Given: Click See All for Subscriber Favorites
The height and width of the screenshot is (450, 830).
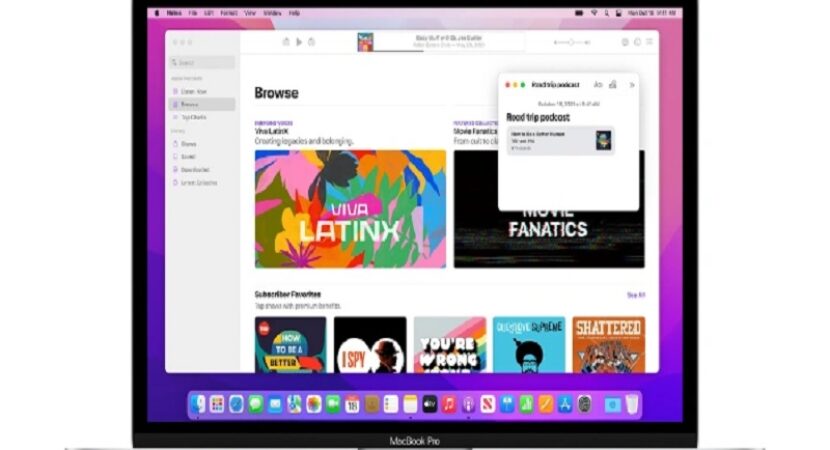Looking at the screenshot, I should [636, 295].
